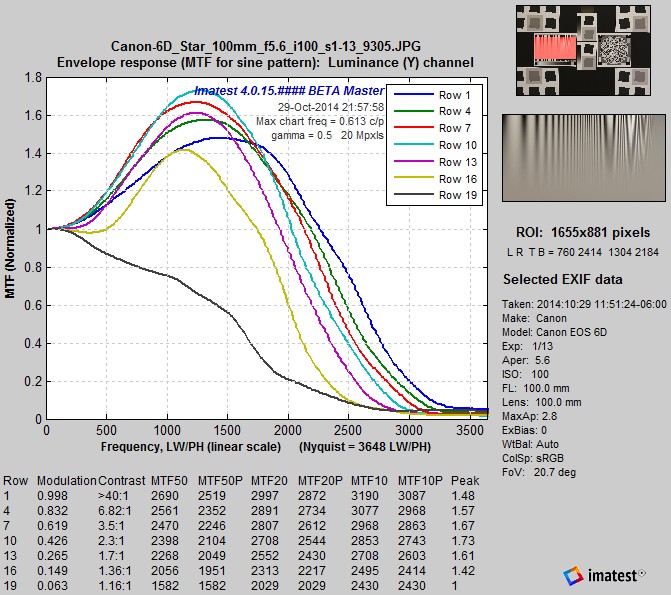Click the Modulation column header
671x595 pixels.
67,481
